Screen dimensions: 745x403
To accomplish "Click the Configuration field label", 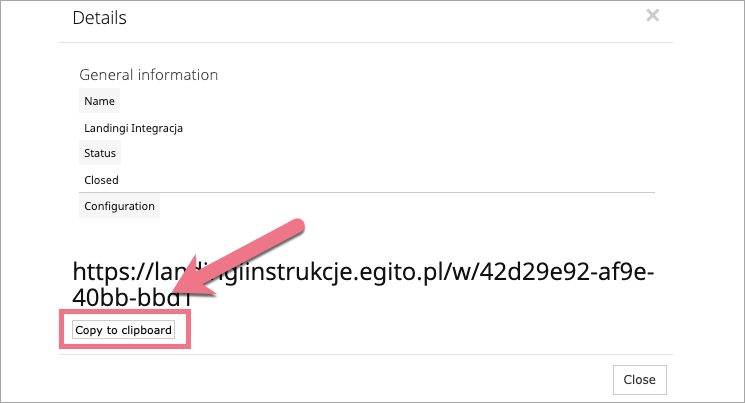I will coord(119,206).
